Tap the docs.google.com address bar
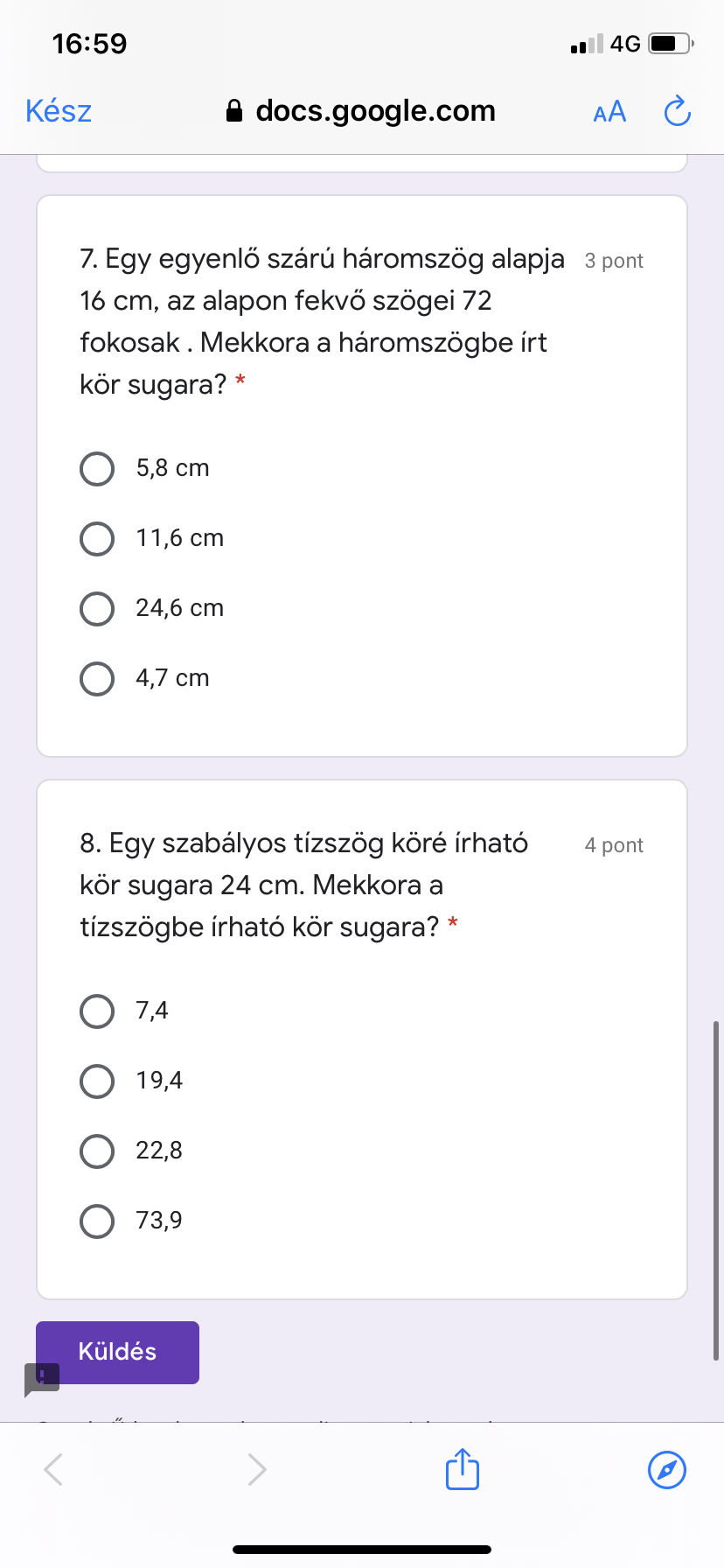724x1568 pixels. (x=375, y=111)
